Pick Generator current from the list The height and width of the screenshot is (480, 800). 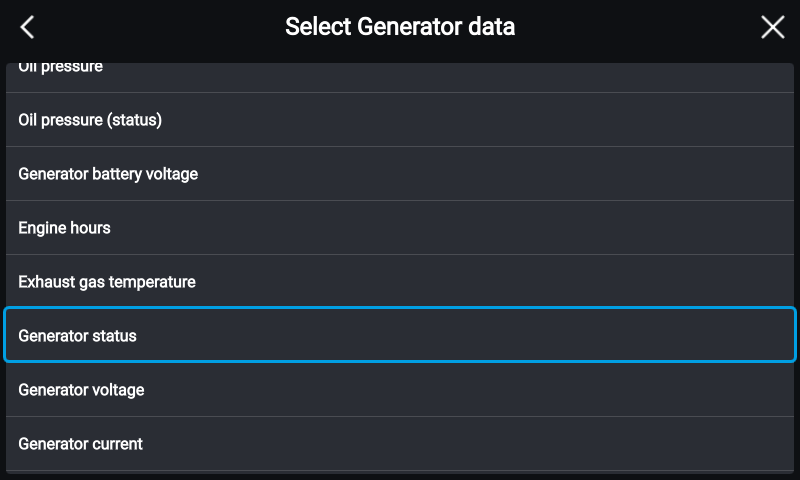coord(400,444)
